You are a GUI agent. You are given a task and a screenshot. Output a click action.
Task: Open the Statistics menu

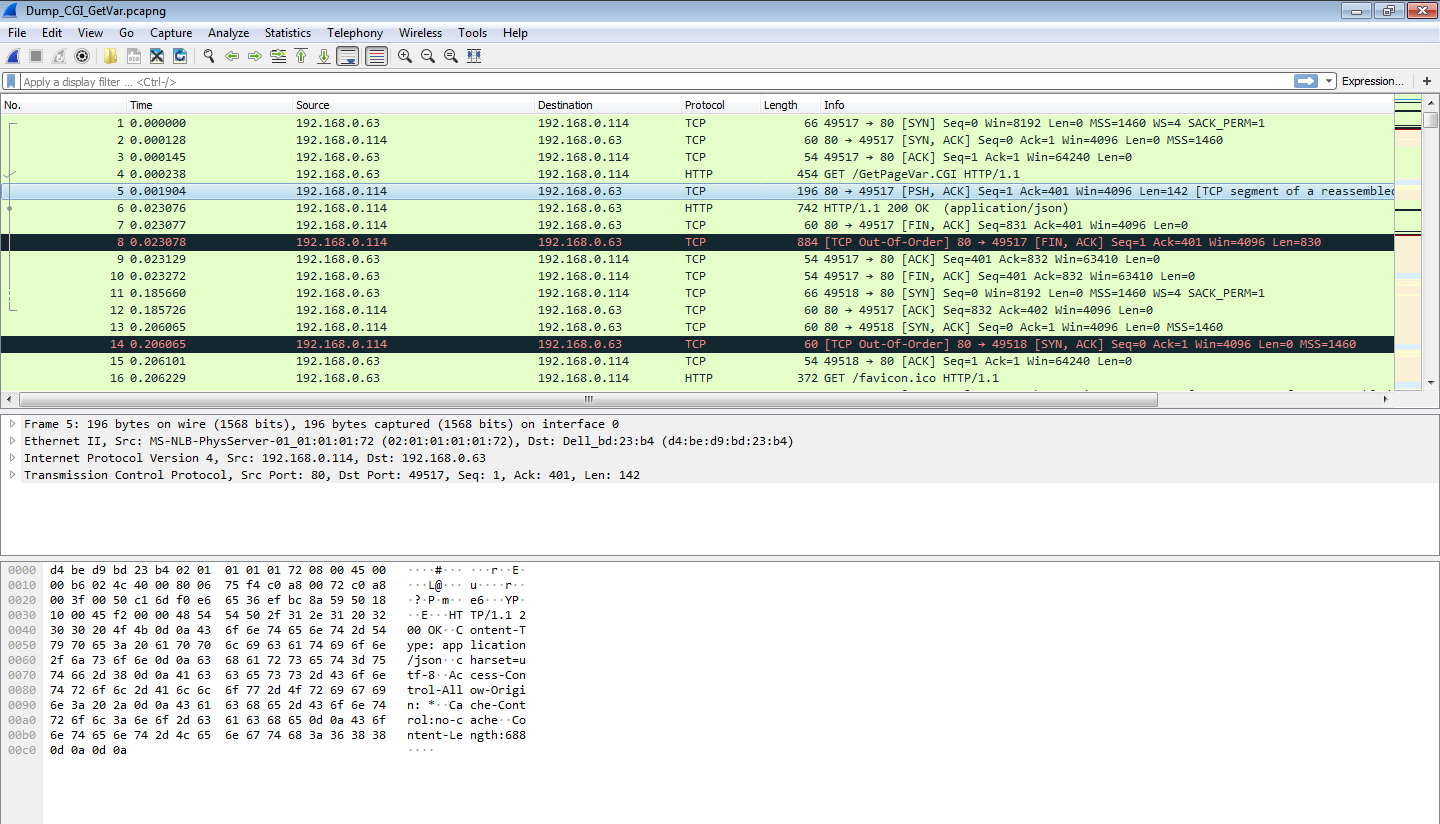[x=288, y=33]
